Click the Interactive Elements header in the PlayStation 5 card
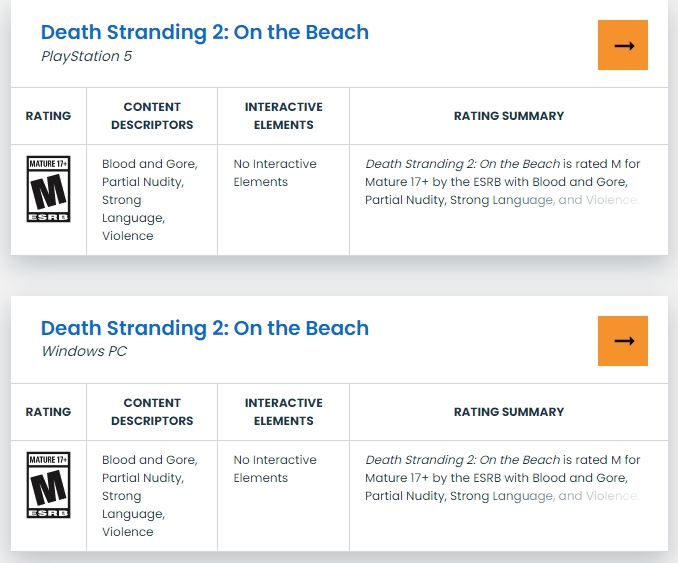This screenshot has width=678, height=563. pyautogui.click(x=284, y=116)
